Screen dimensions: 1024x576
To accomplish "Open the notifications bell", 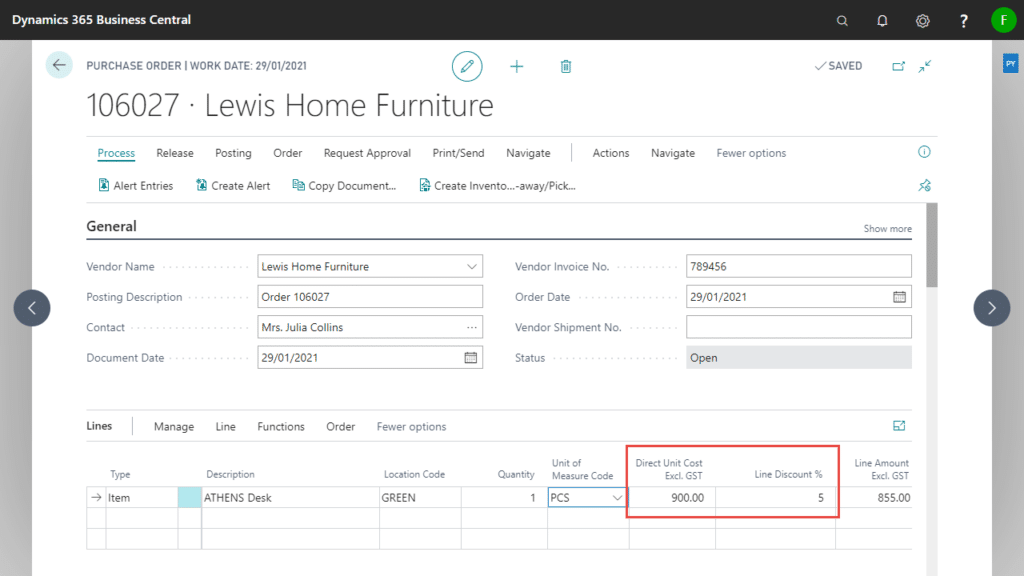I will click(882, 20).
